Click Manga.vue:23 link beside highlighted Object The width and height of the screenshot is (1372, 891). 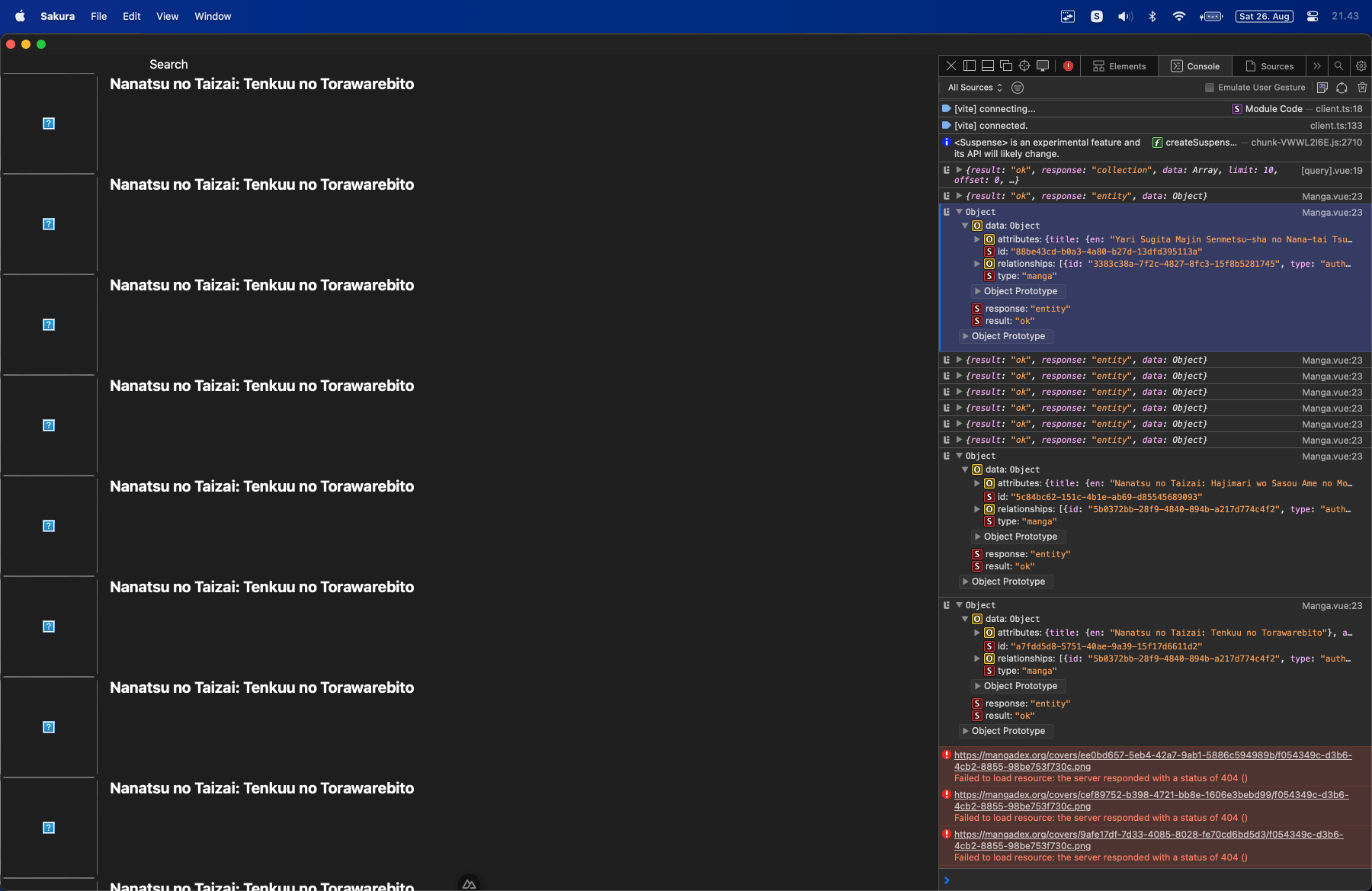click(1332, 213)
